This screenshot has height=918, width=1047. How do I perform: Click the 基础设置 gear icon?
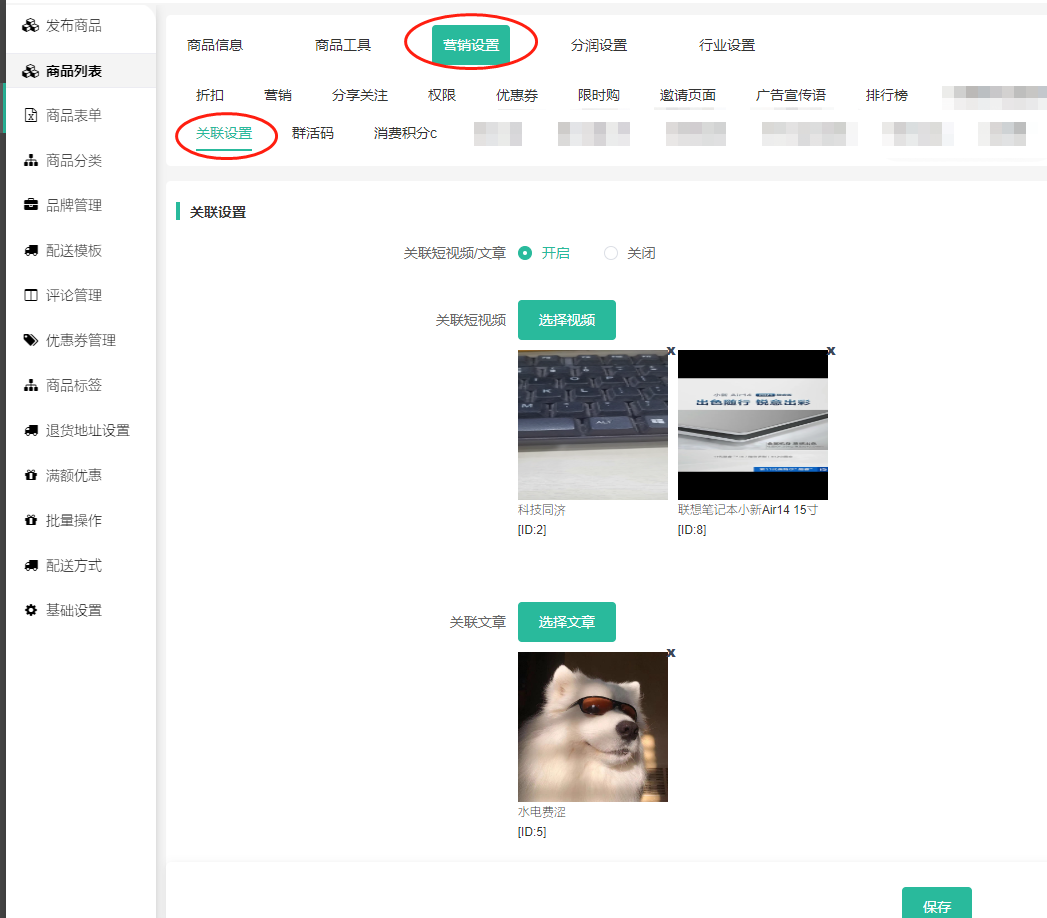tap(31, 610)
